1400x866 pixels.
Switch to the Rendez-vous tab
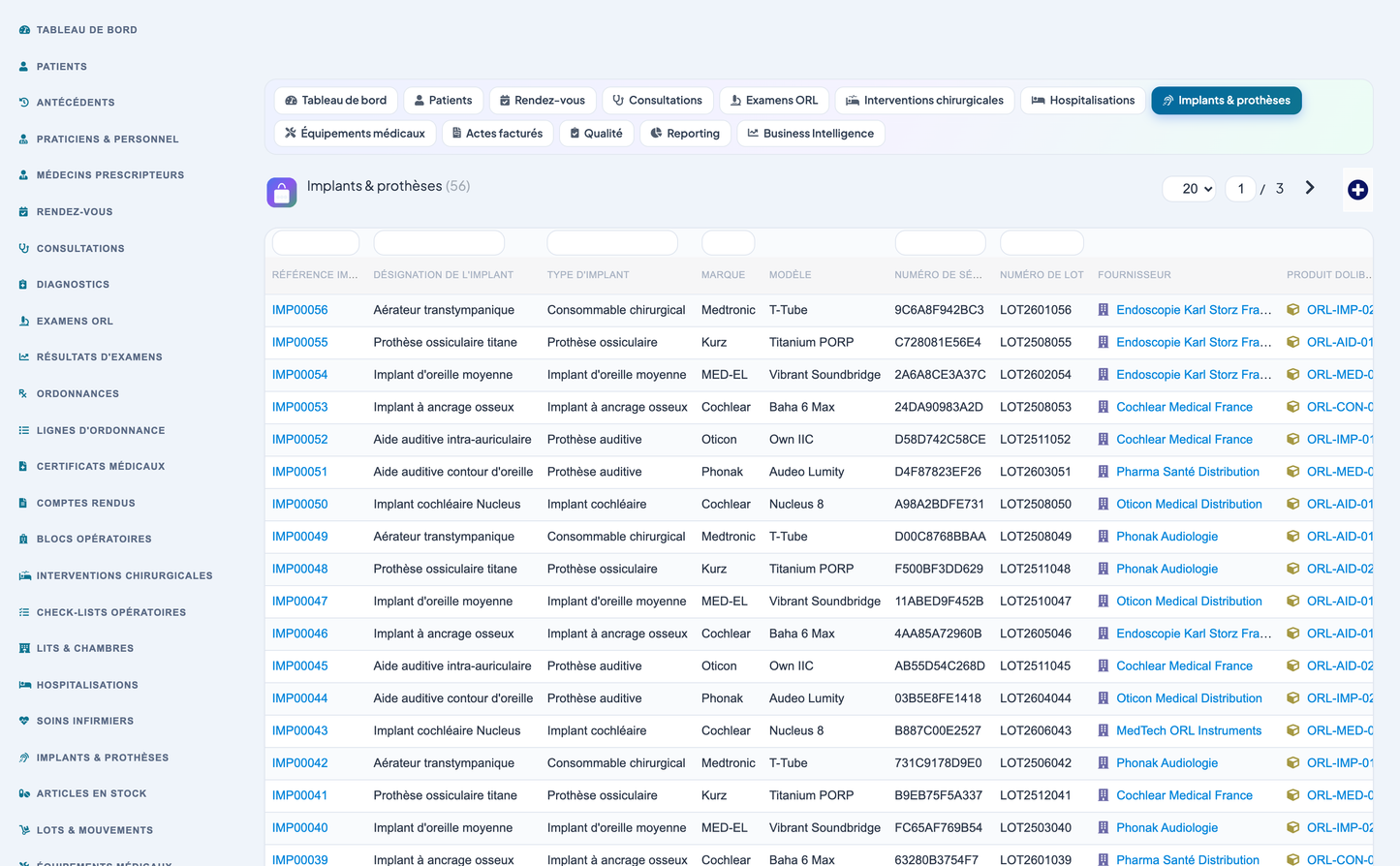(543, 101)
